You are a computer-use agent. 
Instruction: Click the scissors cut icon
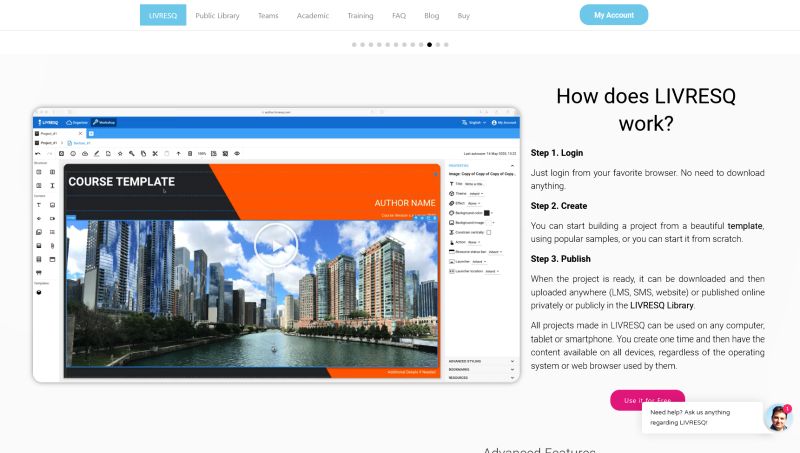[155, 153]
